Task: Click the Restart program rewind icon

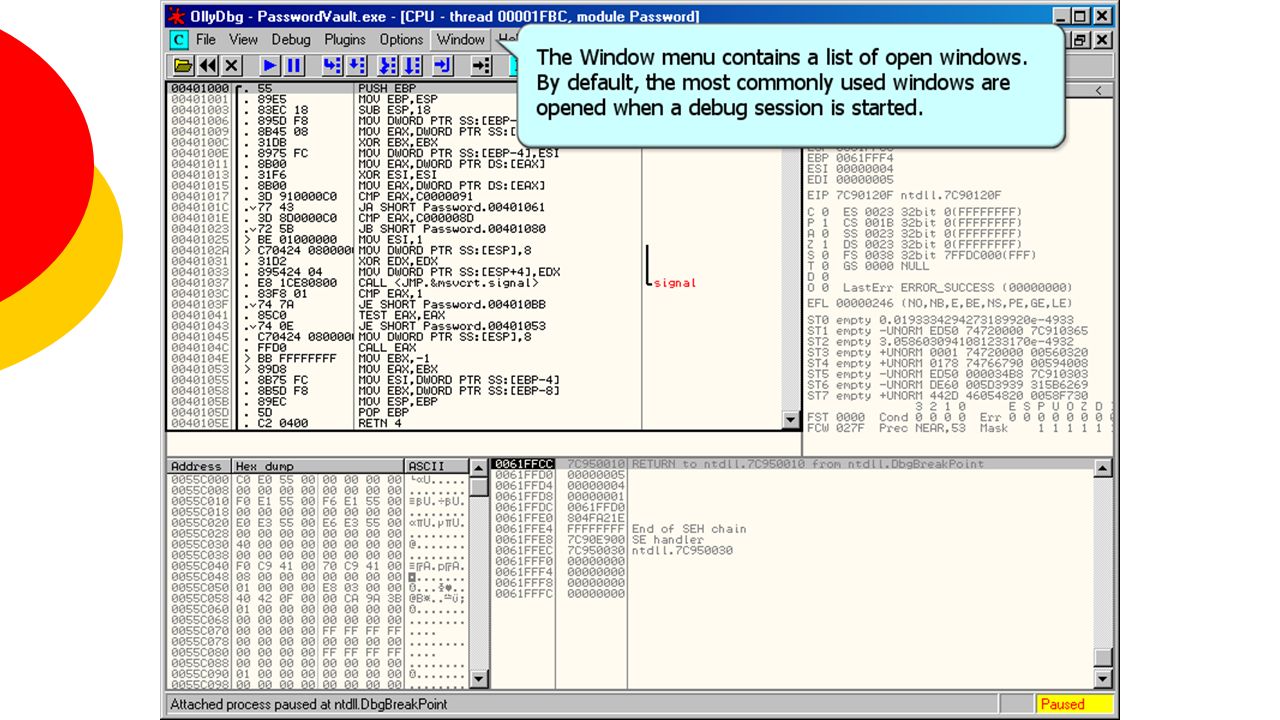Action: pyautogui.click(x=208, y=65)
